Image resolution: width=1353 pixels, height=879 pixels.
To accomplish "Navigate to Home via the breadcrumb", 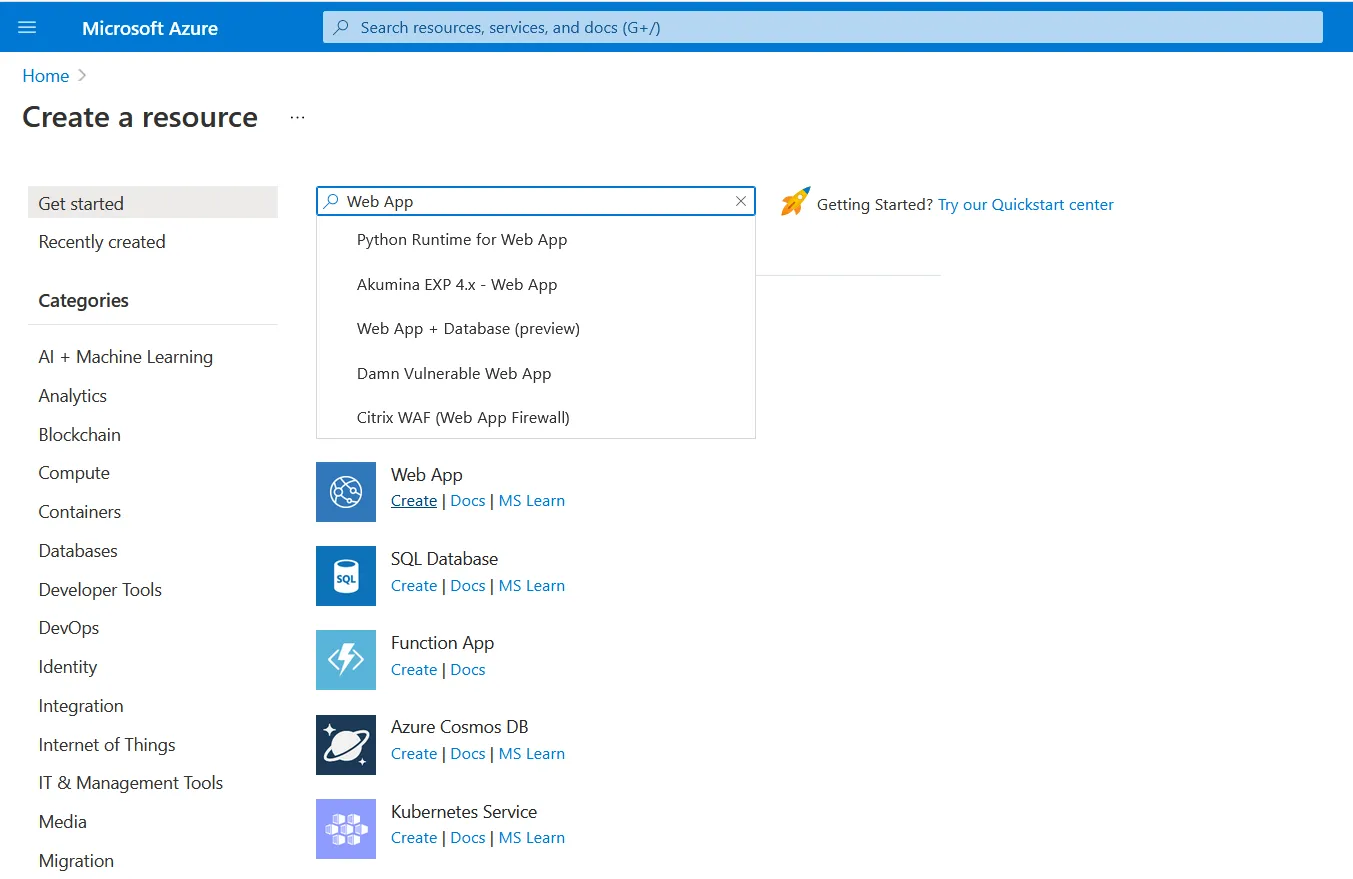I will pos(45,75).
